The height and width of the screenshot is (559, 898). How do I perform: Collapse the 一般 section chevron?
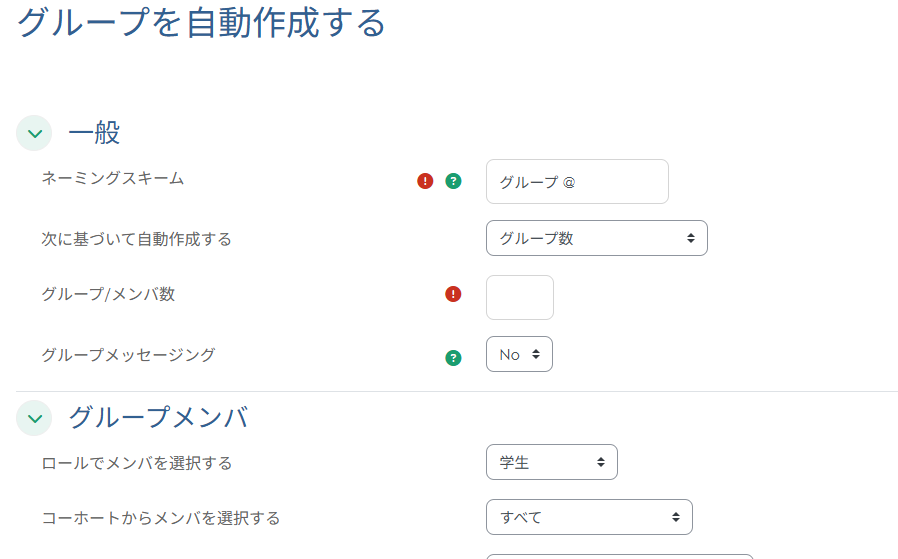coord(34,133)
